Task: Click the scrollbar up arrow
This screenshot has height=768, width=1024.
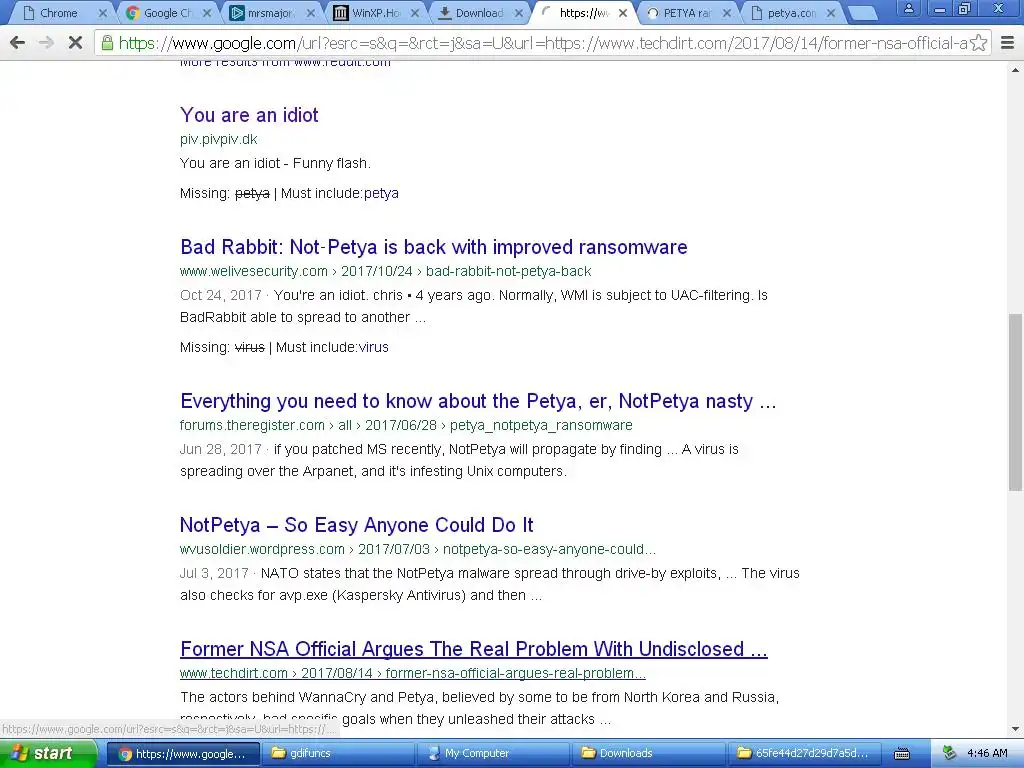Action: [x=1016, y=69]
